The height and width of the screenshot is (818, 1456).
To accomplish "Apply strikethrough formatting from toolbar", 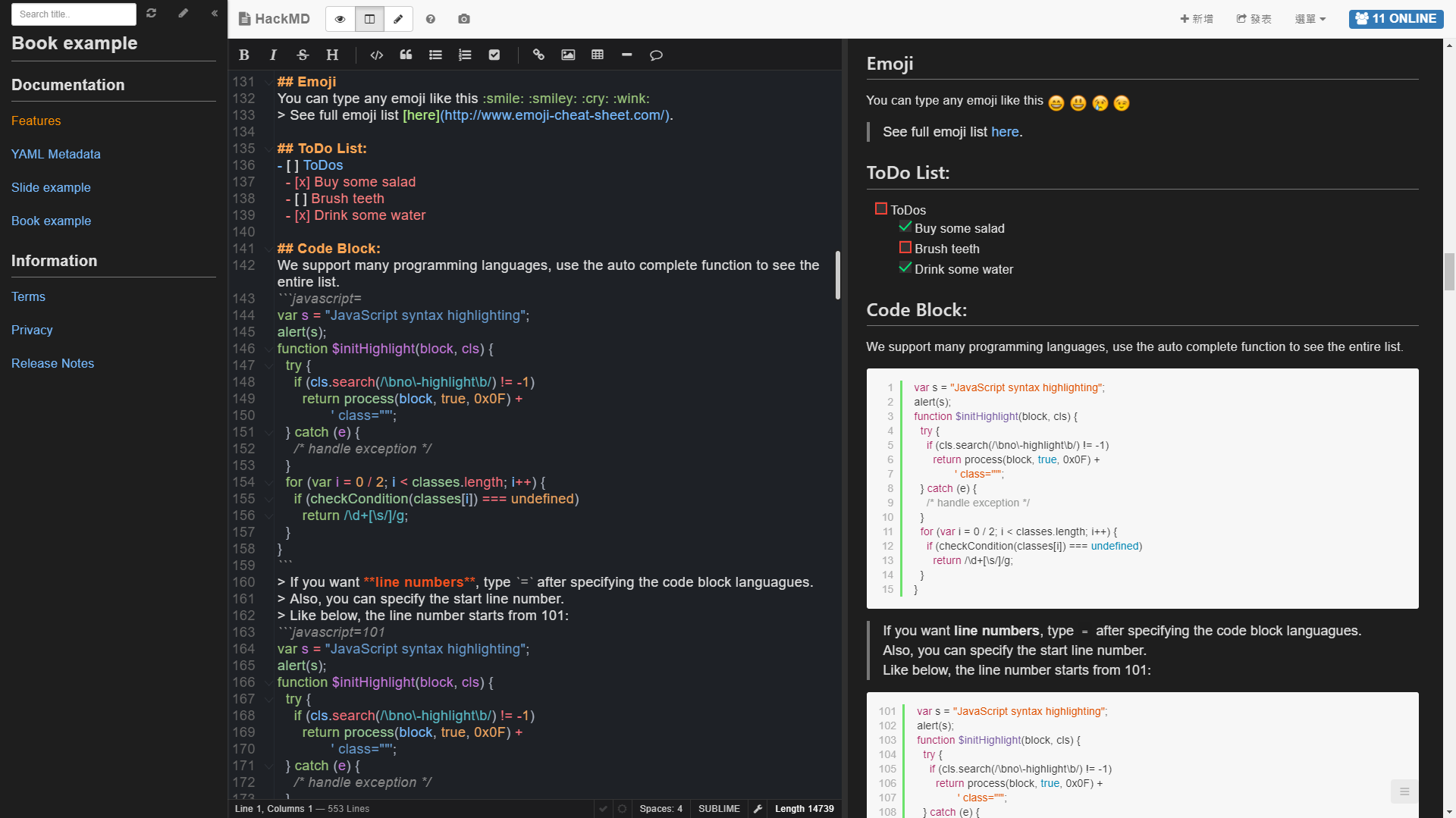I will tap(303, 55).
